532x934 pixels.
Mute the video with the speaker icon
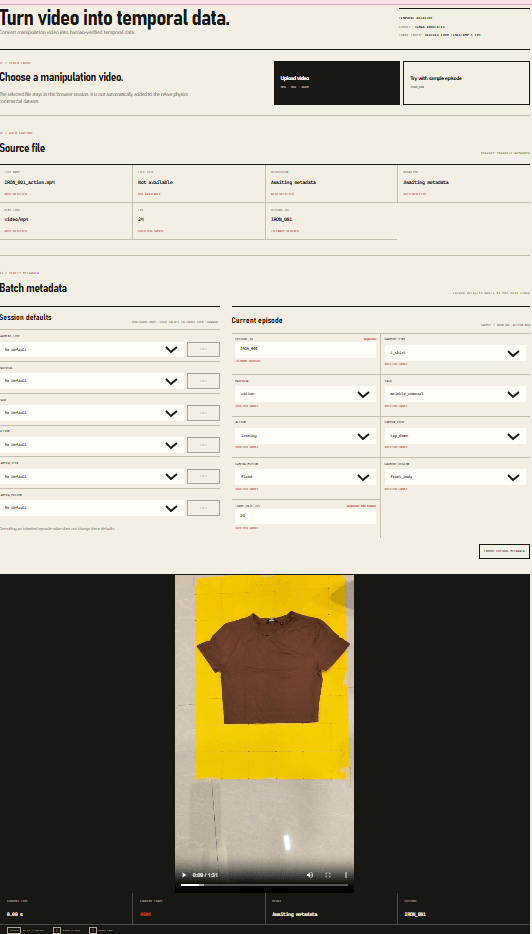(310, 874)
